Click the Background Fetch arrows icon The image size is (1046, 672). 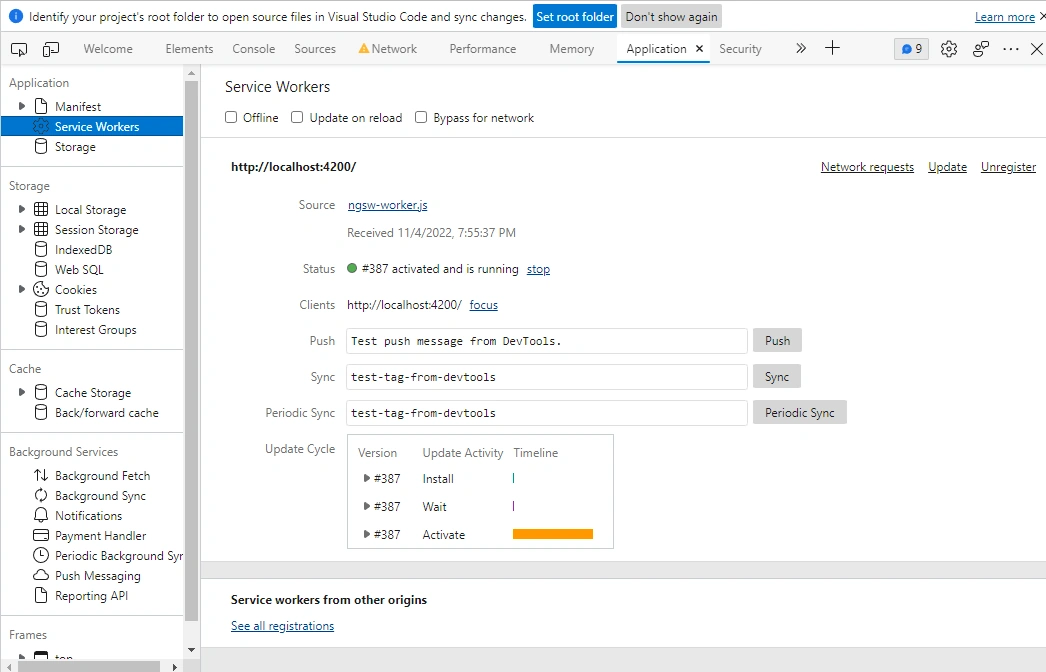coord(41,475)
